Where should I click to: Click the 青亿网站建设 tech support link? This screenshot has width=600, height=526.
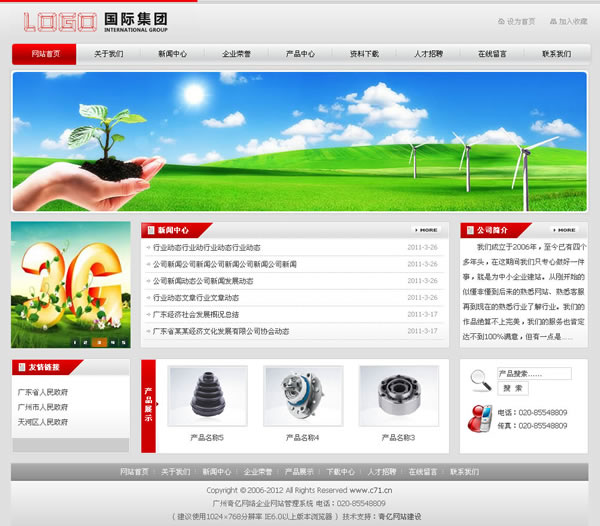(400, 516)
